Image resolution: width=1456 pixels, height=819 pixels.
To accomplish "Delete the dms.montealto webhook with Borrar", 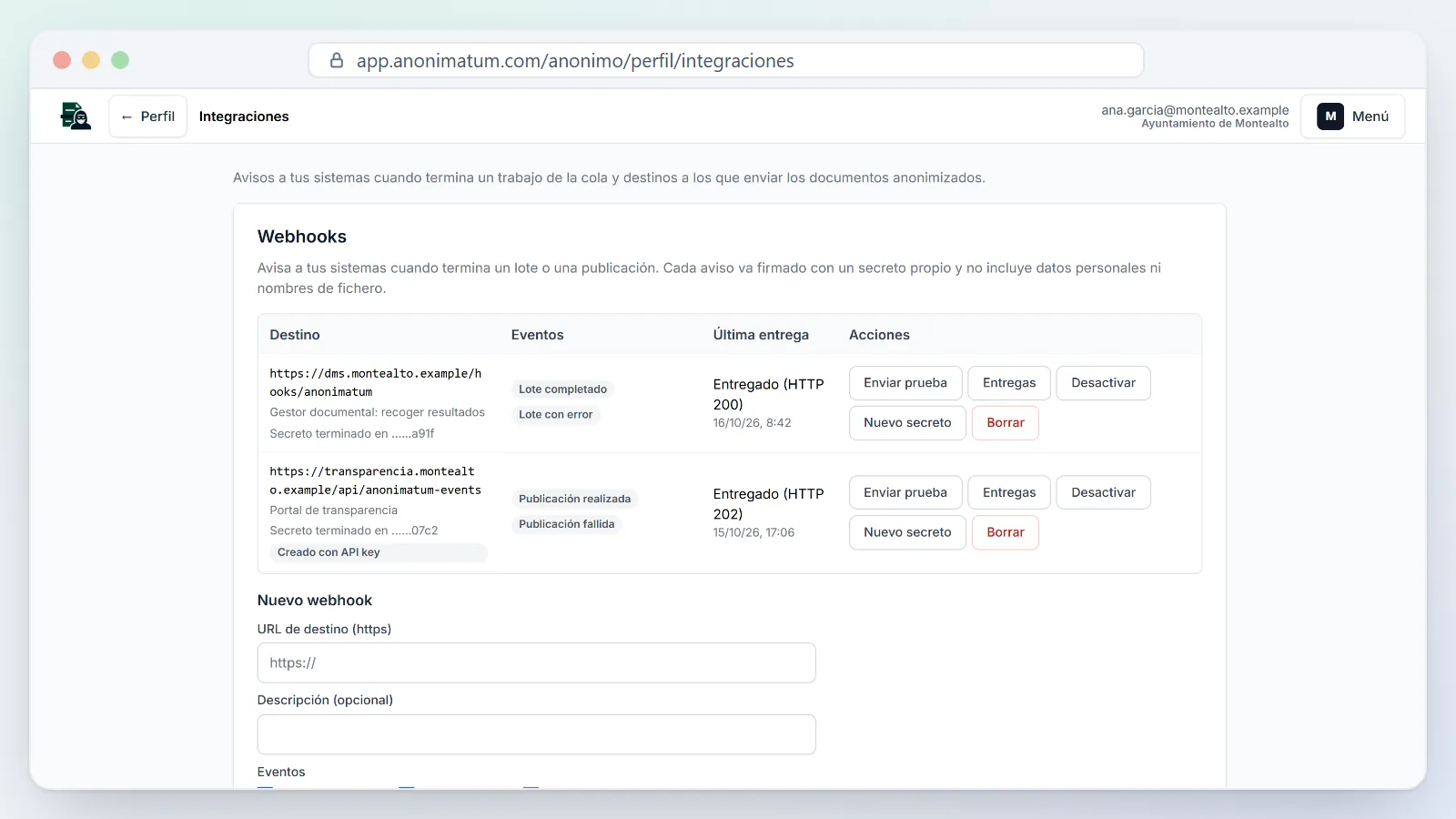I will coord(1006,423).
